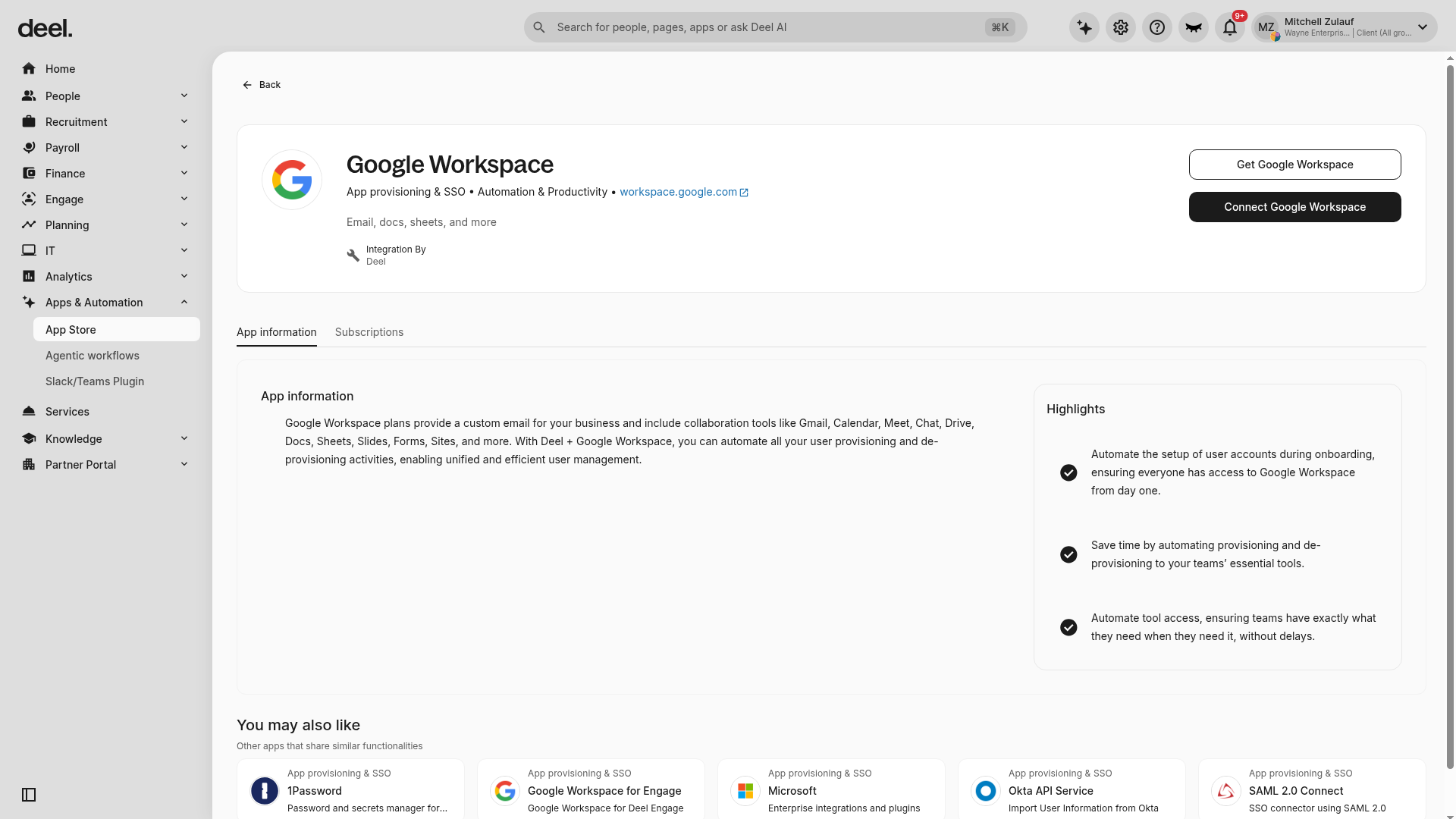This screenshot has height=819, width=1456.
Task: Click the Partner Portal building icon
Action: [29, 465]
